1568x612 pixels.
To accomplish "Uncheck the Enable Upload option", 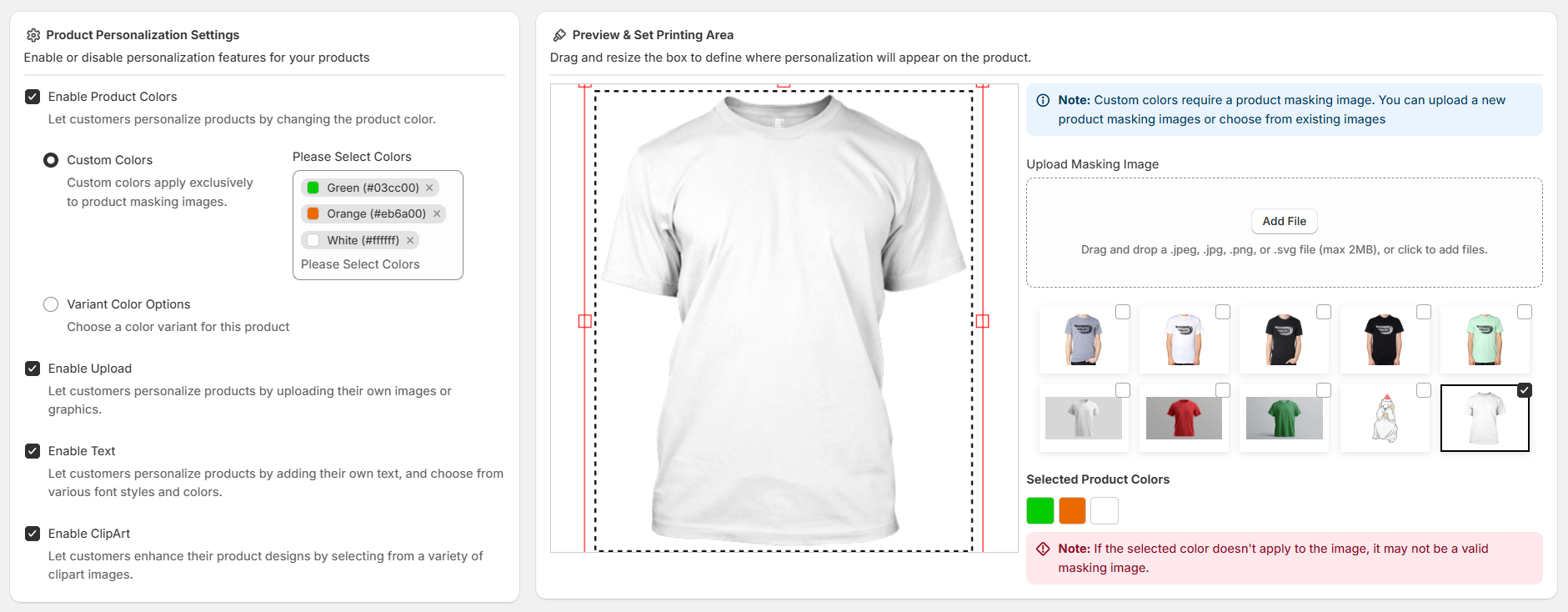I will pos(33,369).
